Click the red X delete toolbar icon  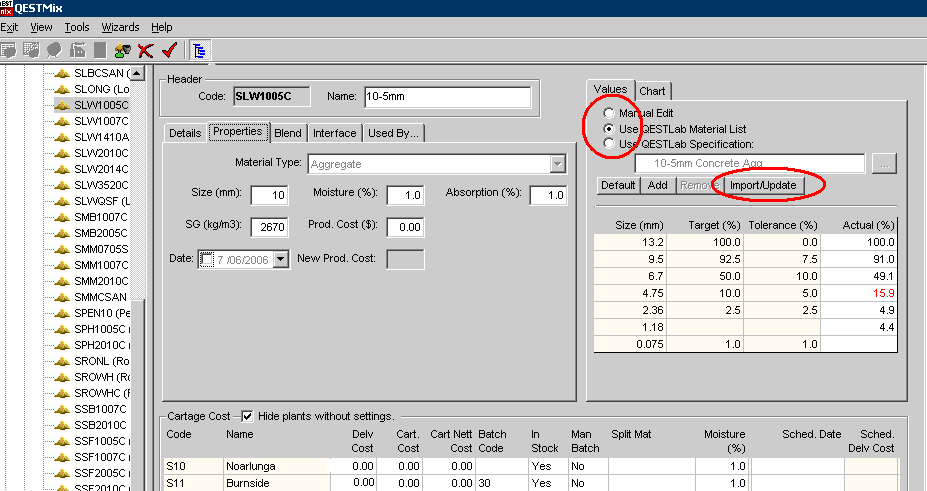click(x=146, y=49)
